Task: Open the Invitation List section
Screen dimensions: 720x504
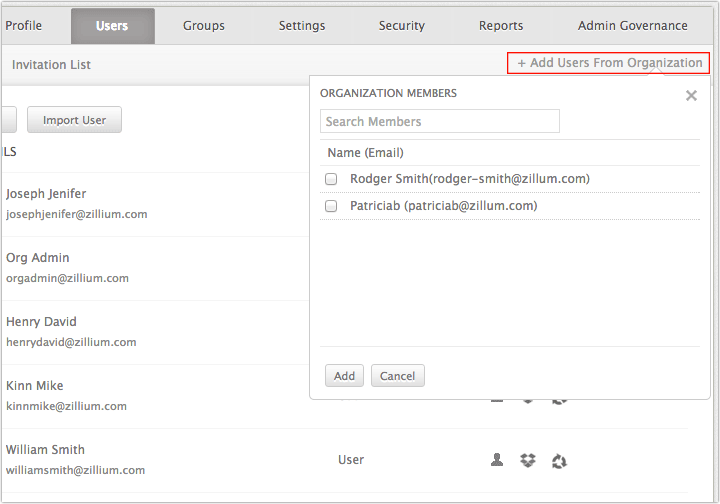Action: point(51,65)
